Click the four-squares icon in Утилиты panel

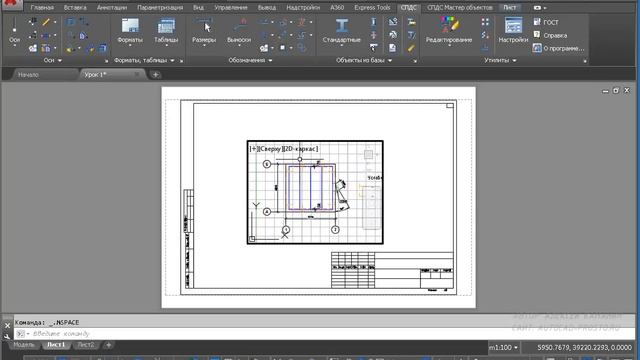coord(485,22)
